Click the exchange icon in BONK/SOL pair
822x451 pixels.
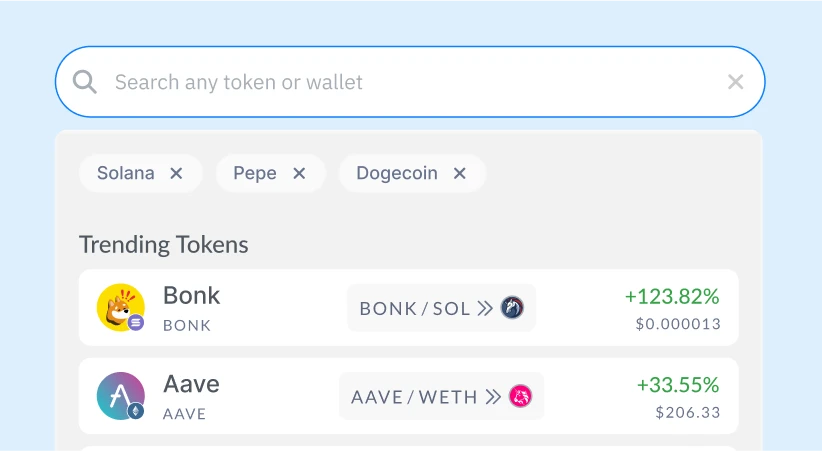pos(512,308)
